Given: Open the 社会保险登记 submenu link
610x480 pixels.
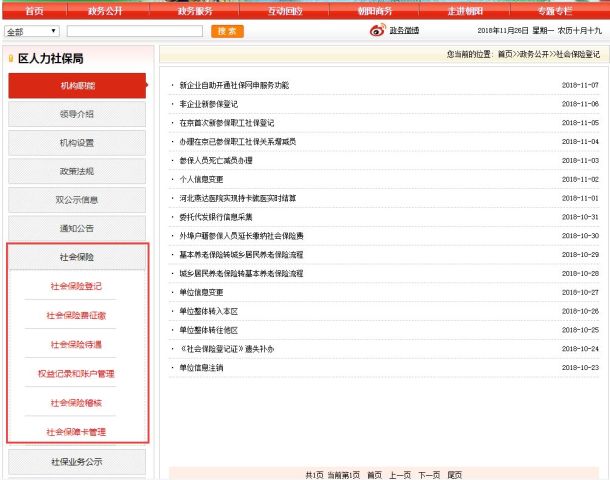Looking at the screenshot, I should (76, 286).
